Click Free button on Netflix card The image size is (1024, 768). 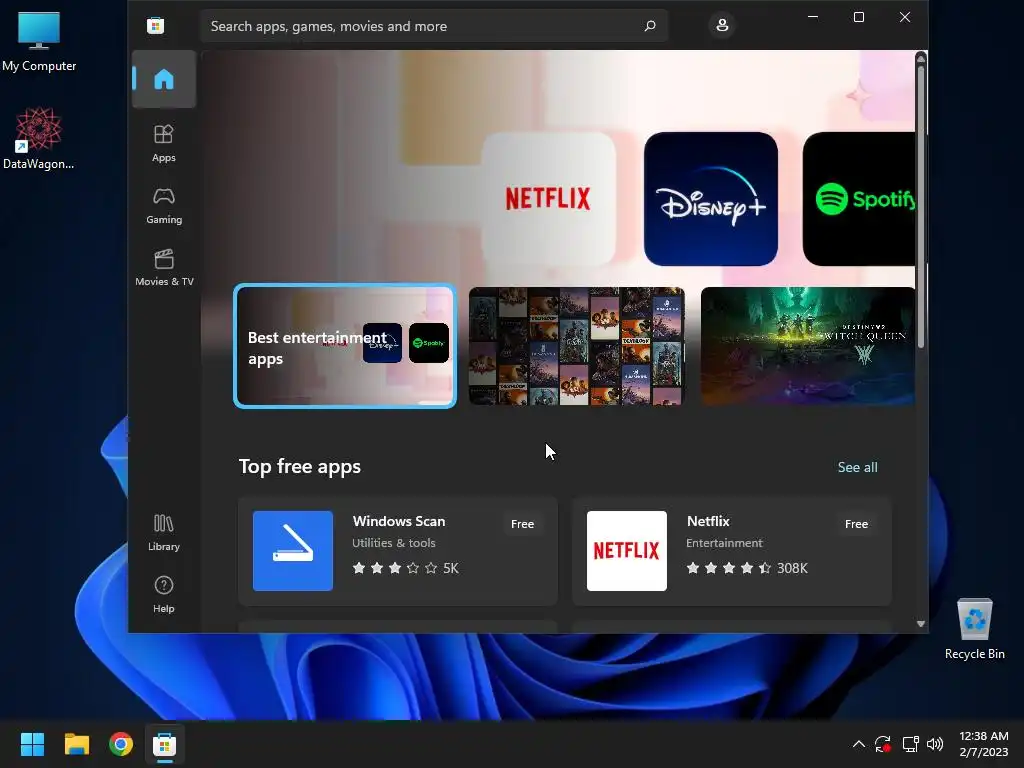(856, 524)
